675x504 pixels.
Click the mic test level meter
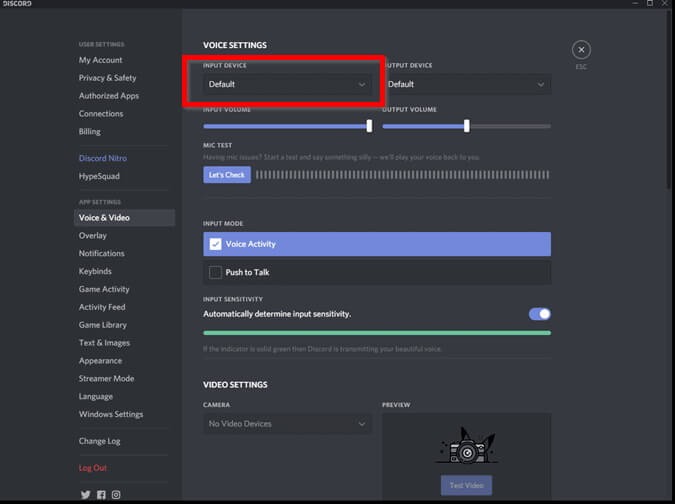point(403,175)
